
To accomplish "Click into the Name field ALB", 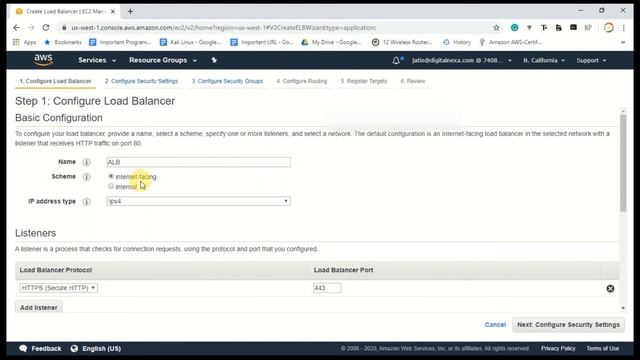I will tap(199, 162).
